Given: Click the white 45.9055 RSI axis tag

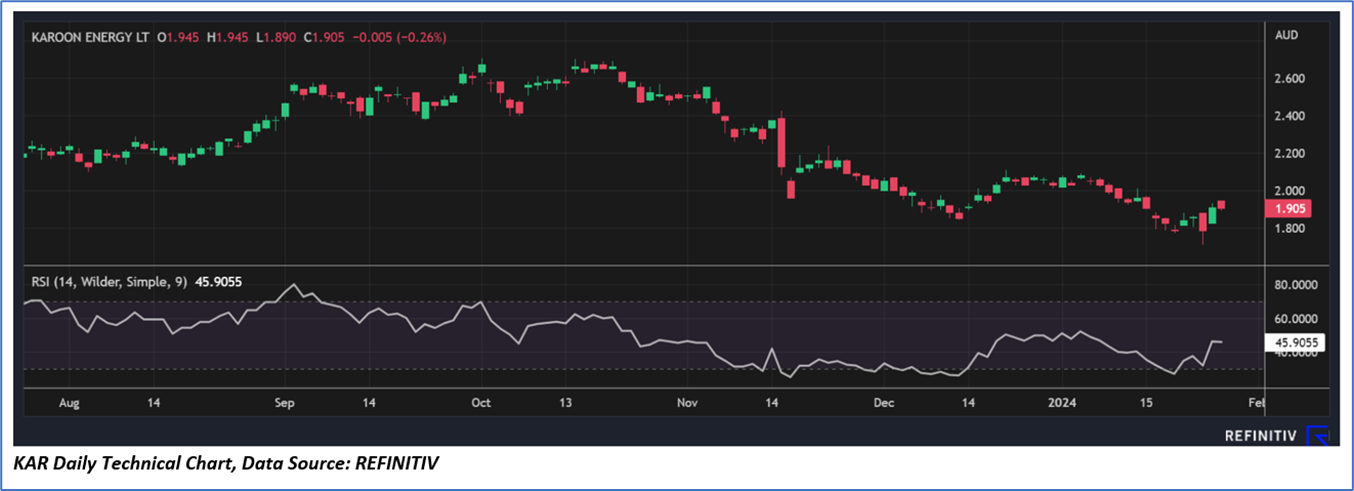Looking at the screenshot, I should (1296, 343).
